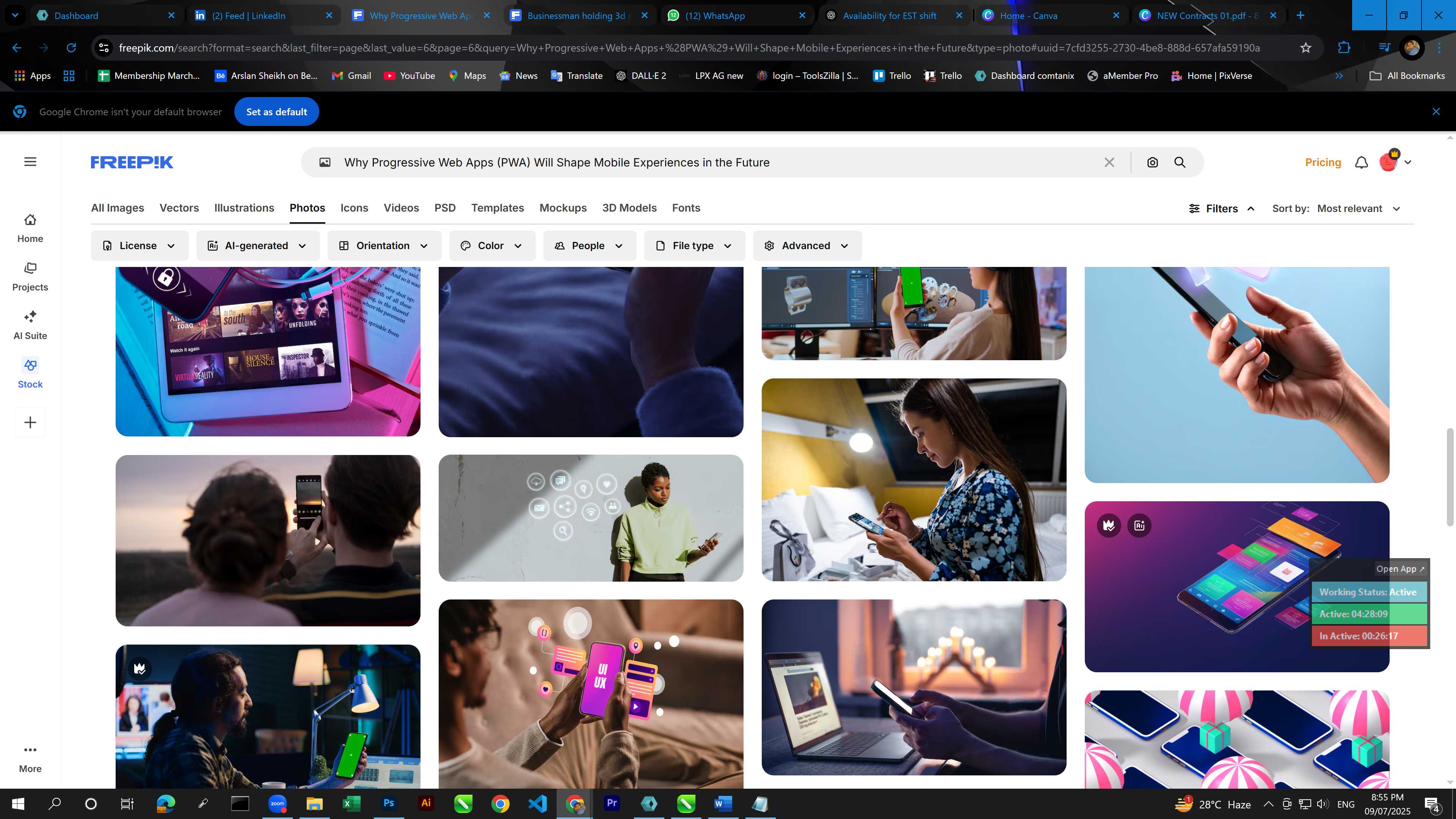Screen dimensions: 1456x819
Task: Expand the Orientation filter
Action: tap(384, 245)
